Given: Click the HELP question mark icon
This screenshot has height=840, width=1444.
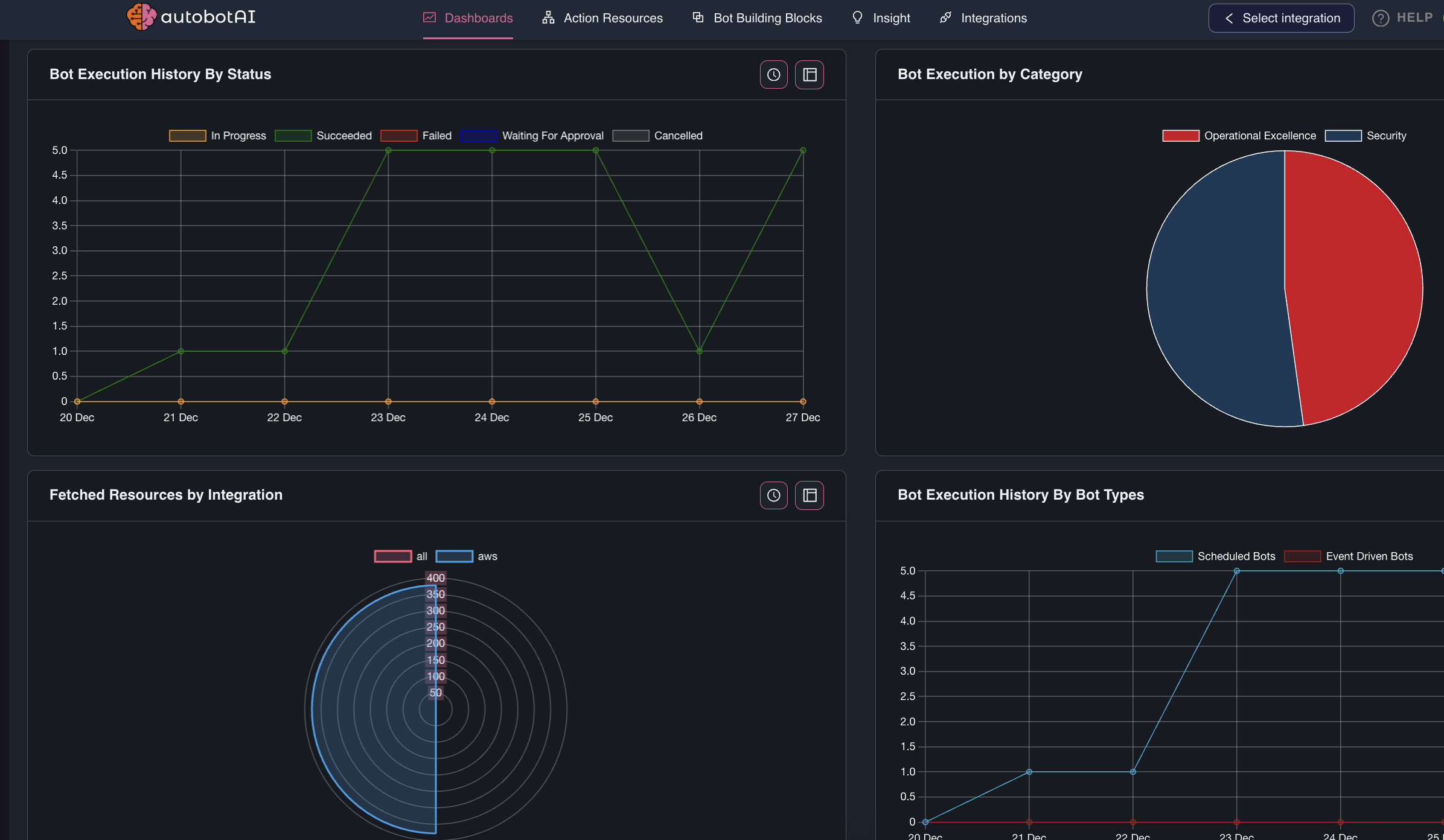Looking at the screenshot, I should point(1380,18).
